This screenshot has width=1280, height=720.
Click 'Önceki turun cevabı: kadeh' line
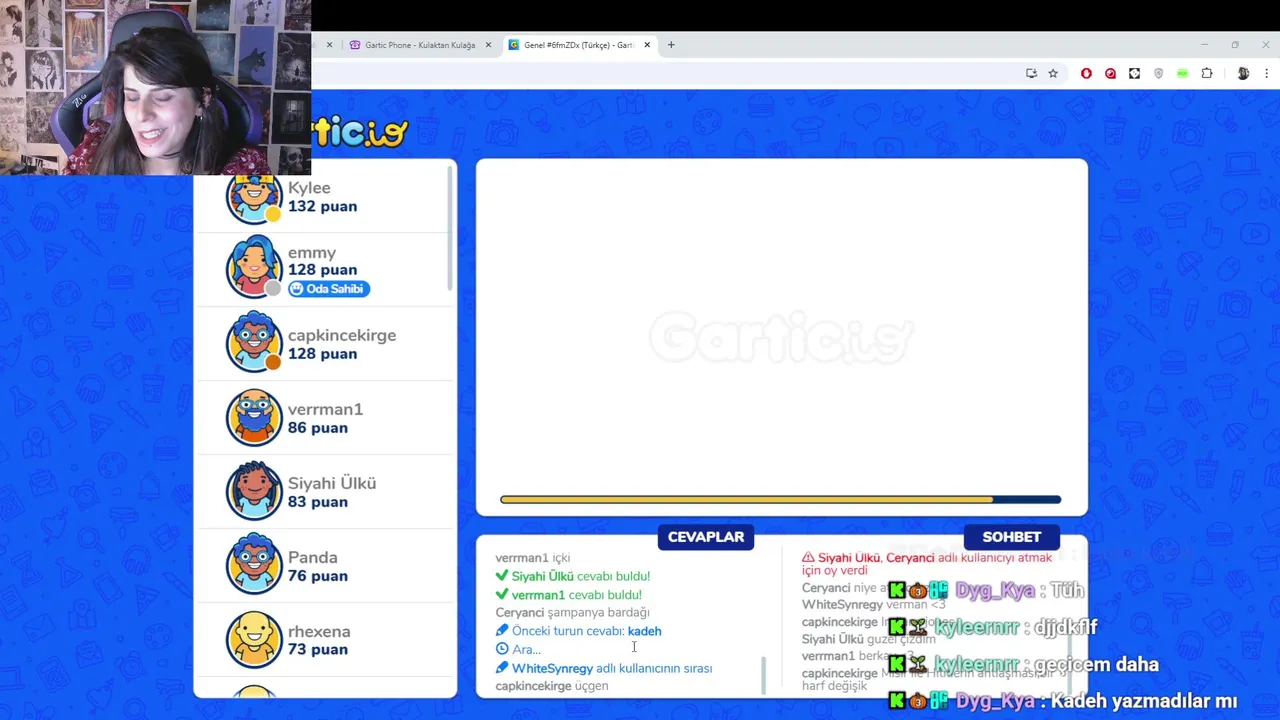click(x=578, y=631)
